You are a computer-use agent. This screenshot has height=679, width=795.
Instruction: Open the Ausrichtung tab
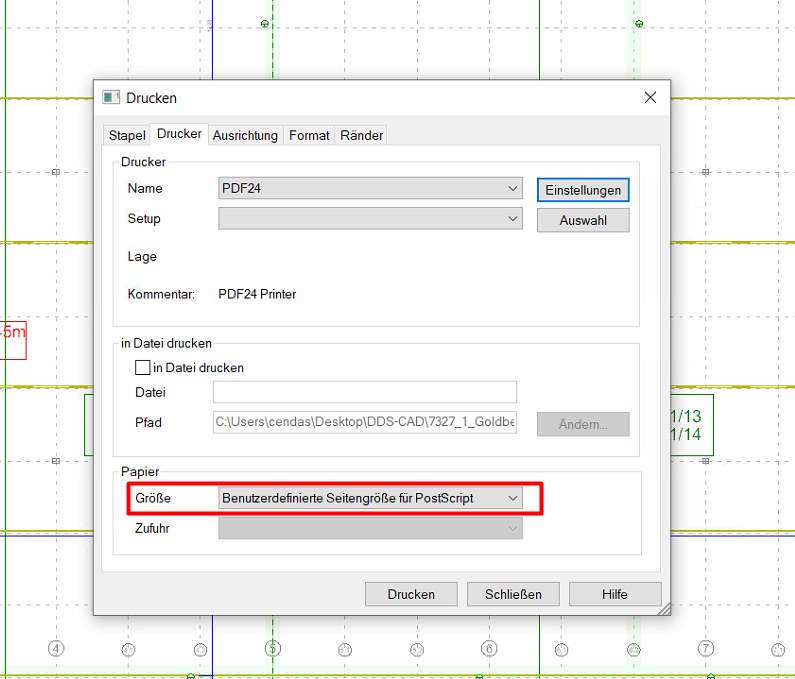[x=245, y=135]
